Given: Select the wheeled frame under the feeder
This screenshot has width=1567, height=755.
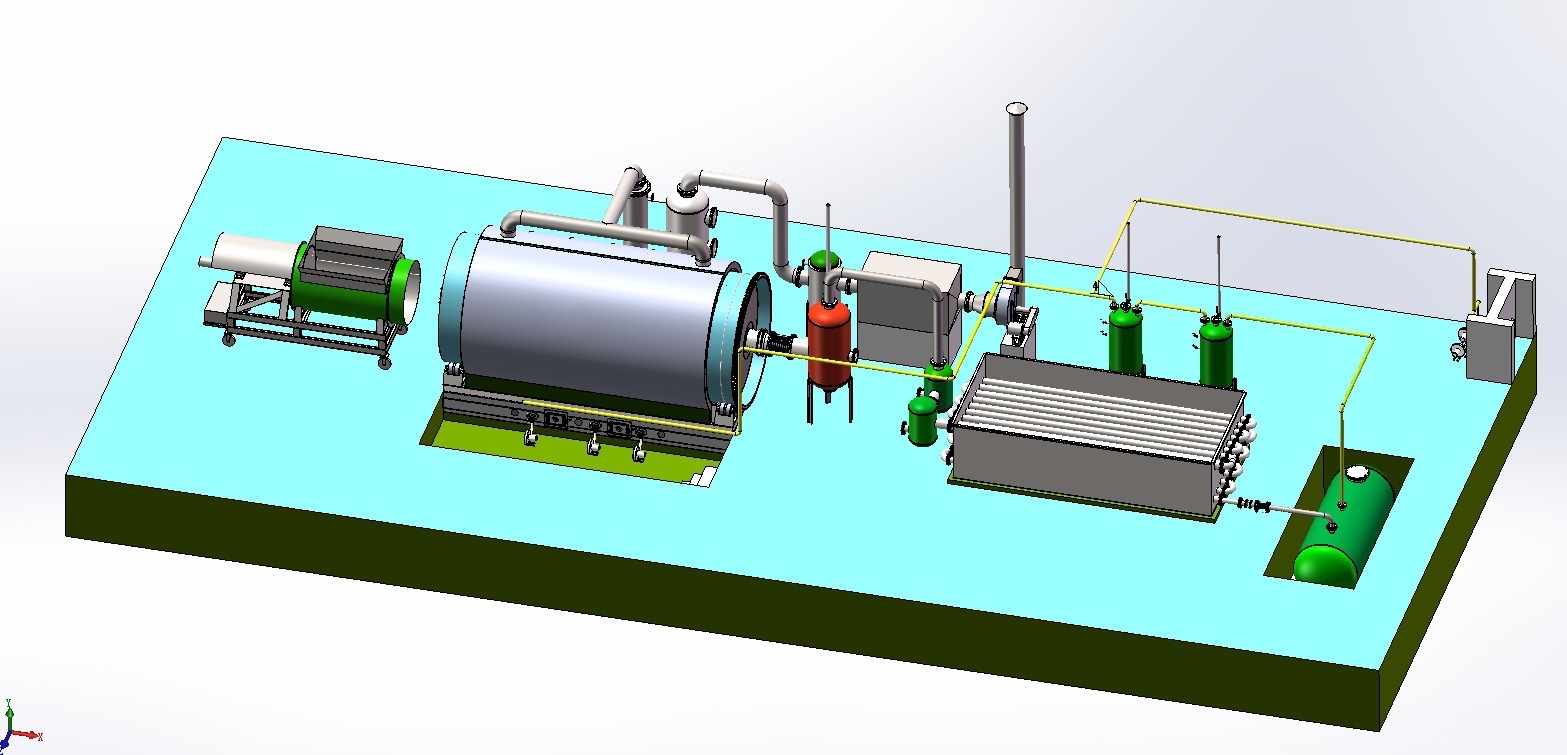Looking at the screenshot, I should pyautogui.click(x=300, y=320).
